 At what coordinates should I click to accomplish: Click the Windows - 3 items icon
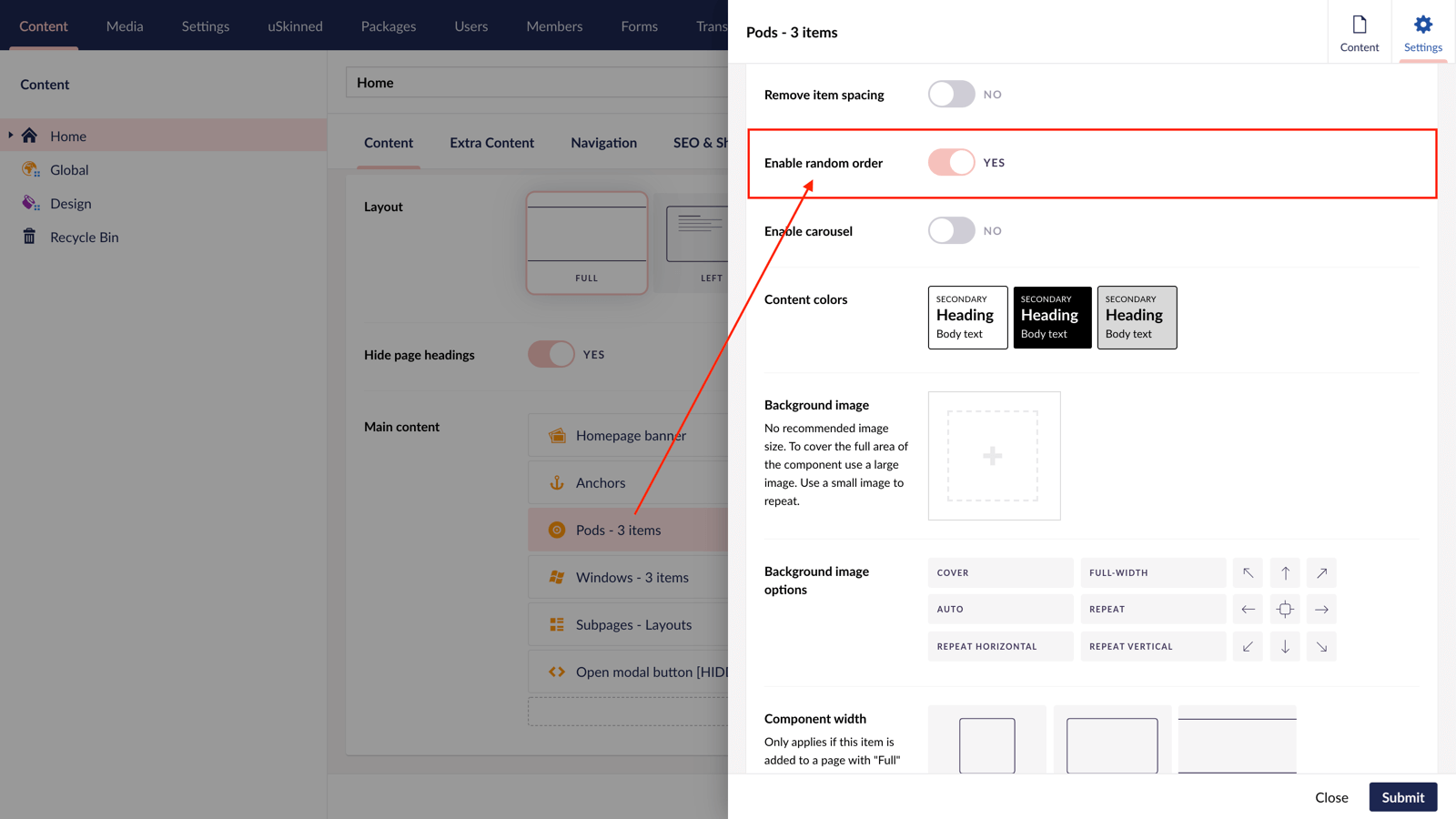click(x=556, y=577)
